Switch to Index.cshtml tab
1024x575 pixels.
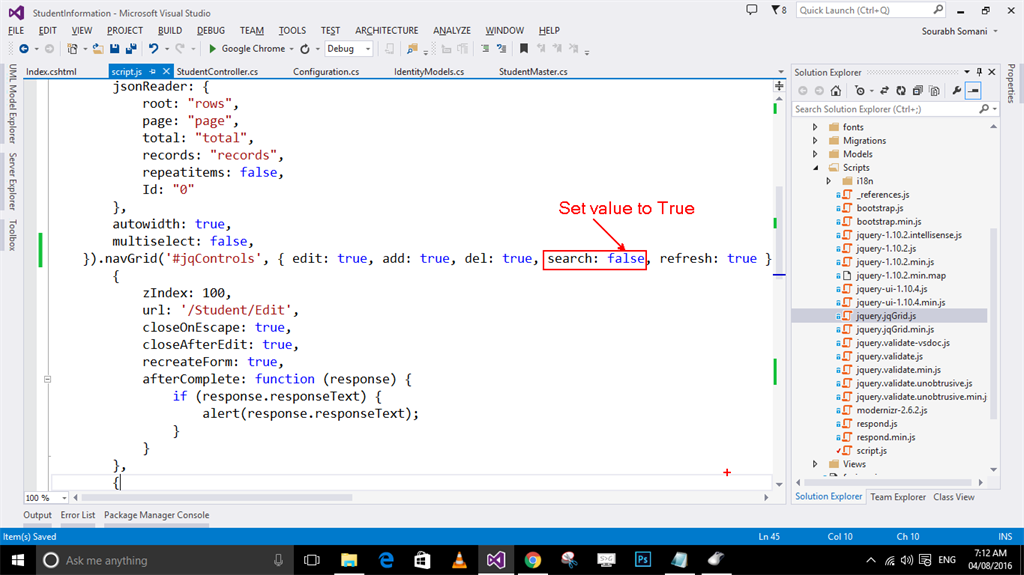coord(52,72)
